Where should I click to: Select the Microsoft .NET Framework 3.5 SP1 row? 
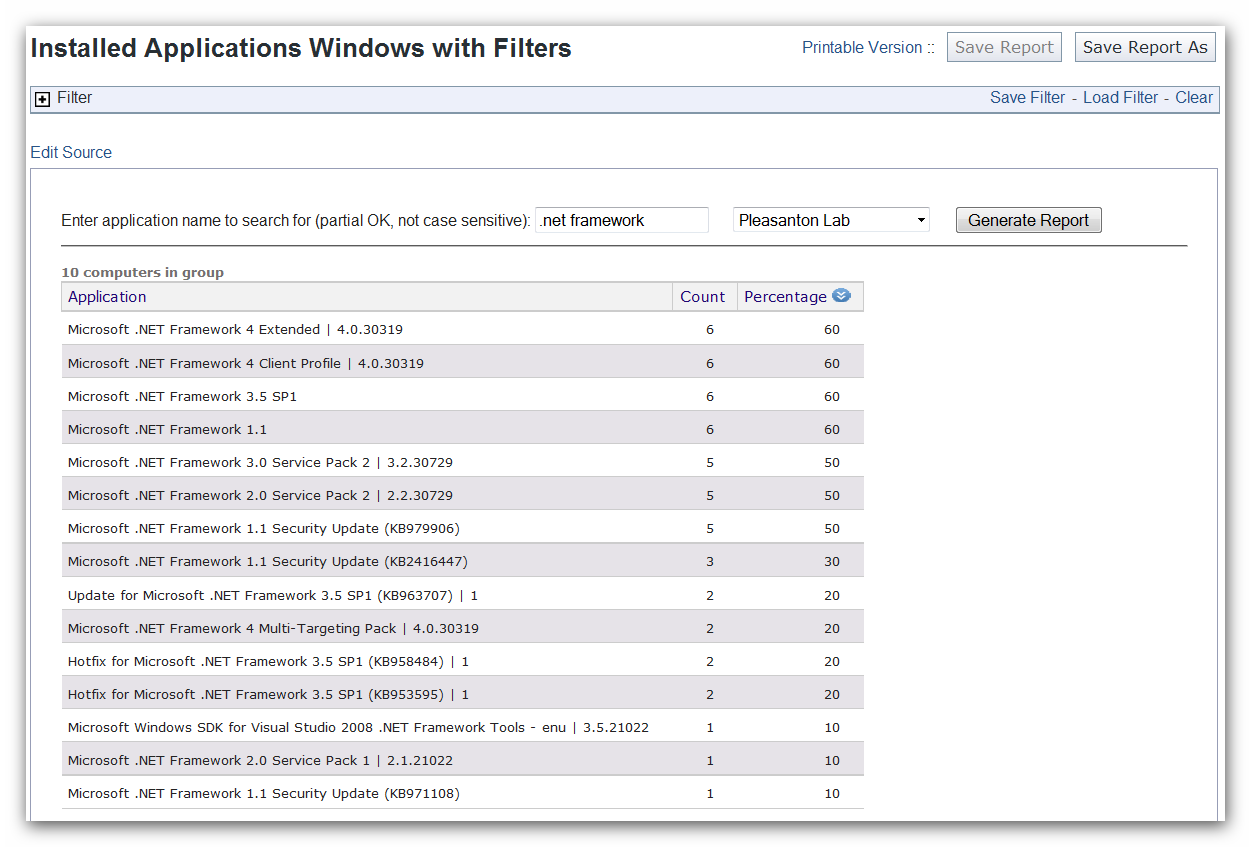click(x=400, y=395)
